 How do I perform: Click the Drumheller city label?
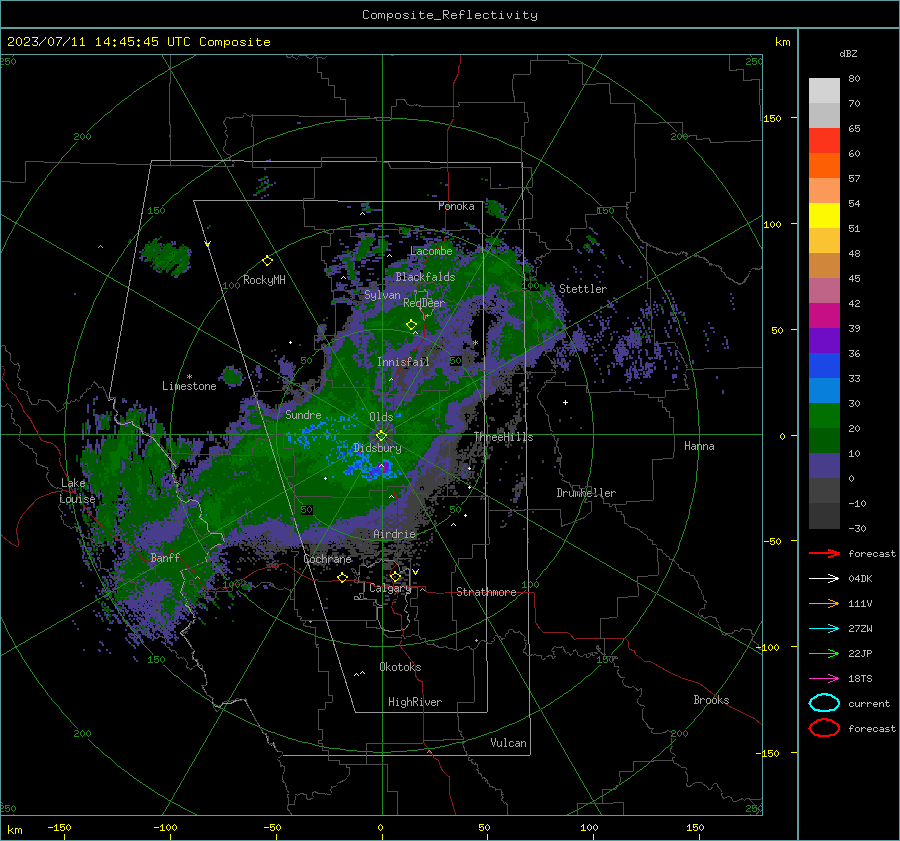tap(586, 493)
